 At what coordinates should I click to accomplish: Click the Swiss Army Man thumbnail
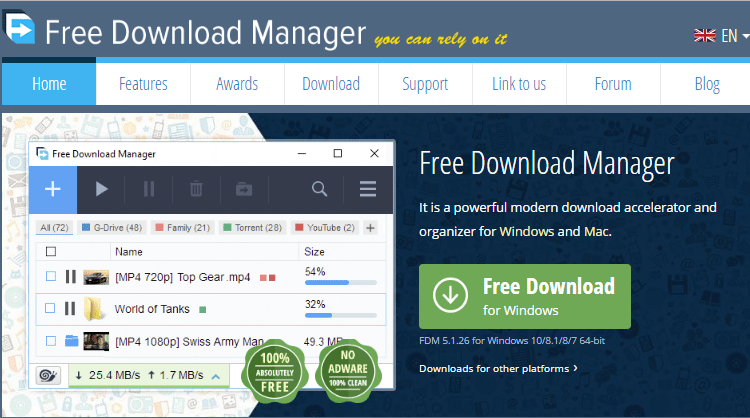[x=96, y=341]
